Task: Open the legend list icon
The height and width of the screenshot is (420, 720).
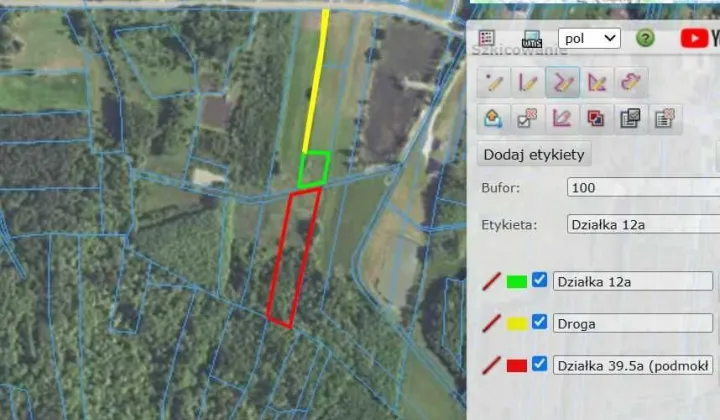Action: pyautogui.click(x=486, y=38)
